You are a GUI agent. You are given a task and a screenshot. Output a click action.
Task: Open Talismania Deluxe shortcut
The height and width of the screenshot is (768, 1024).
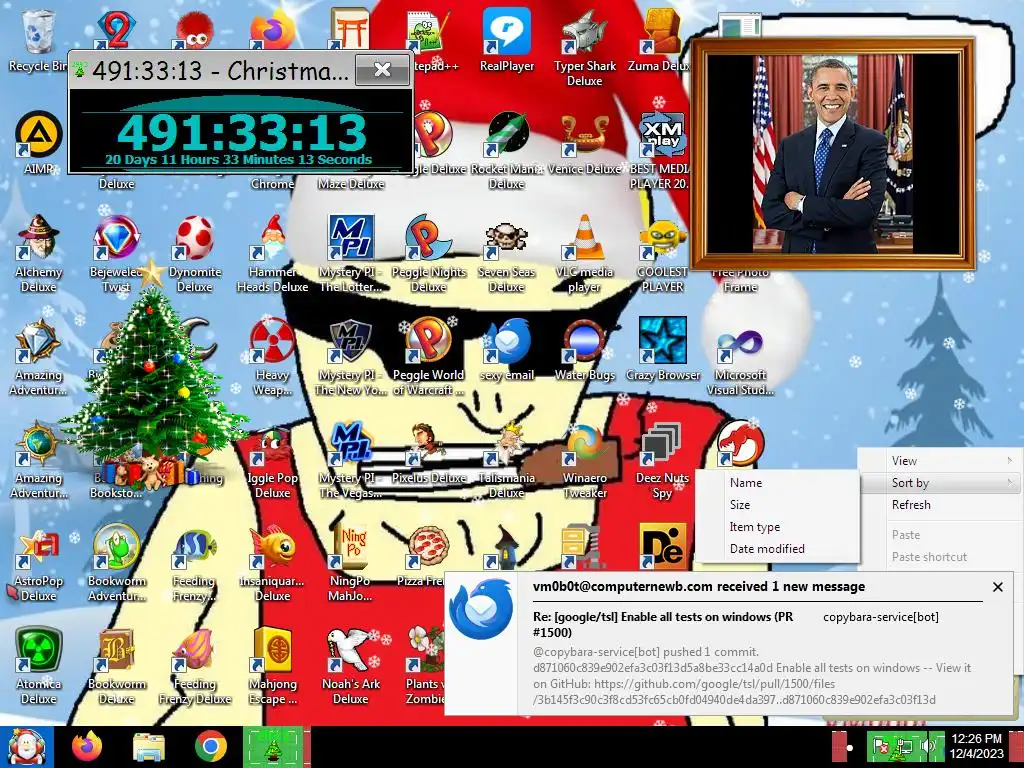tap(507, 460)
